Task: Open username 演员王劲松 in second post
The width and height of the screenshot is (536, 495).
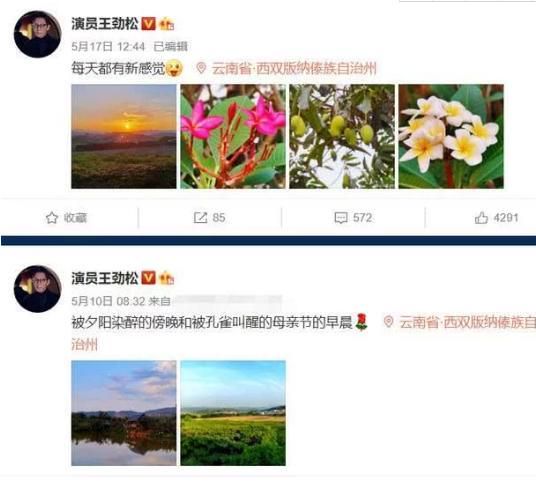Action: tap(105, 278)
